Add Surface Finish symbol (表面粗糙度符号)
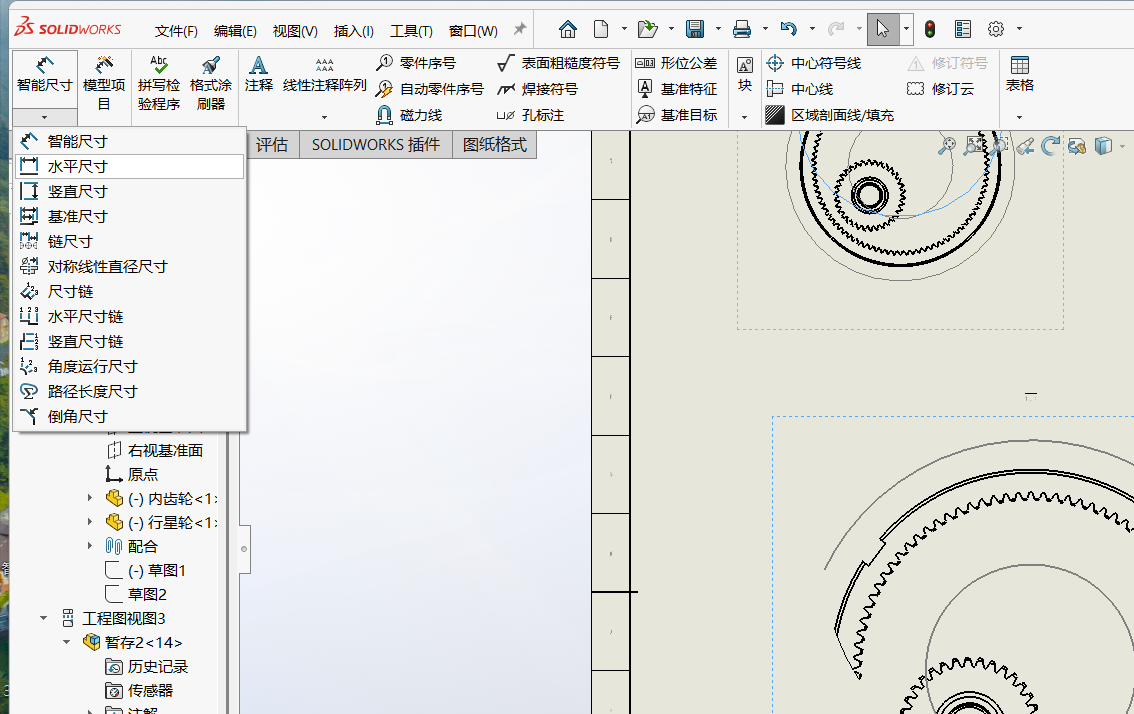The width and height of the screenshot is (1134, 714). coord(558,63)
